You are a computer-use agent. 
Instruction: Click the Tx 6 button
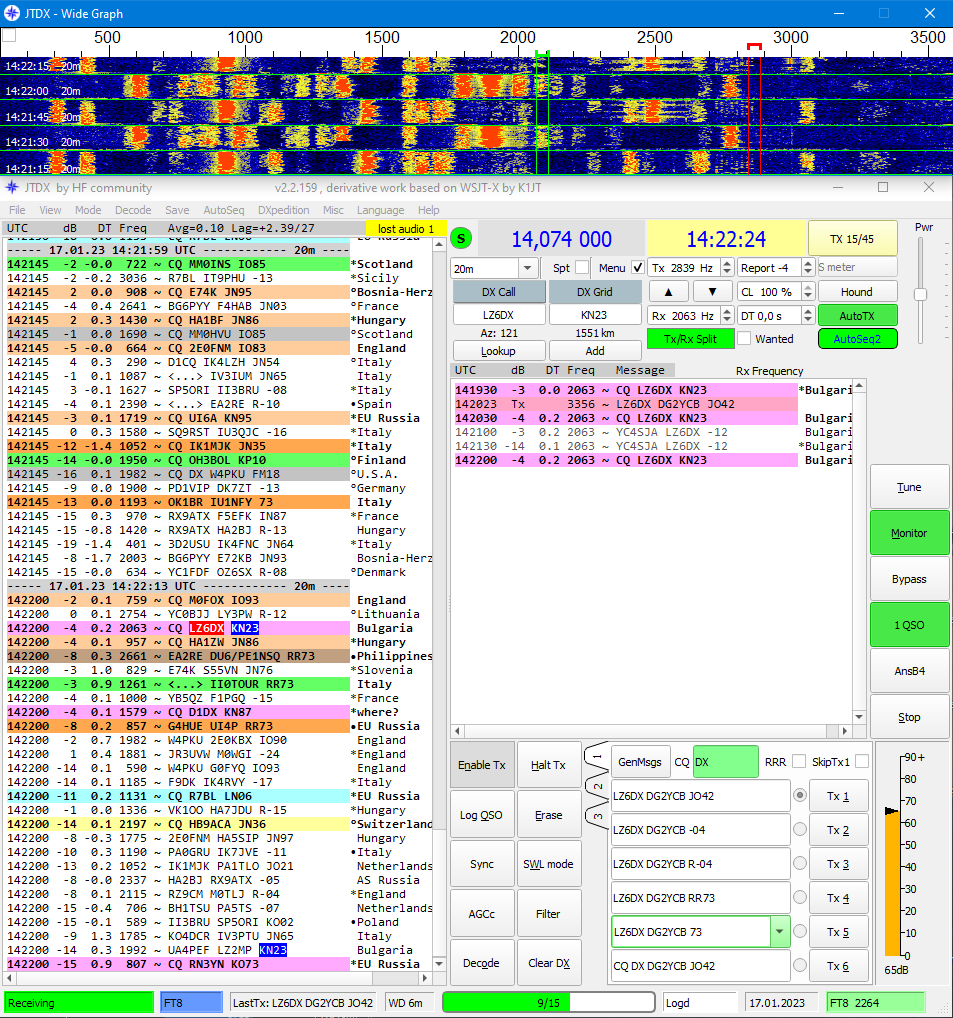pos(837,965)
